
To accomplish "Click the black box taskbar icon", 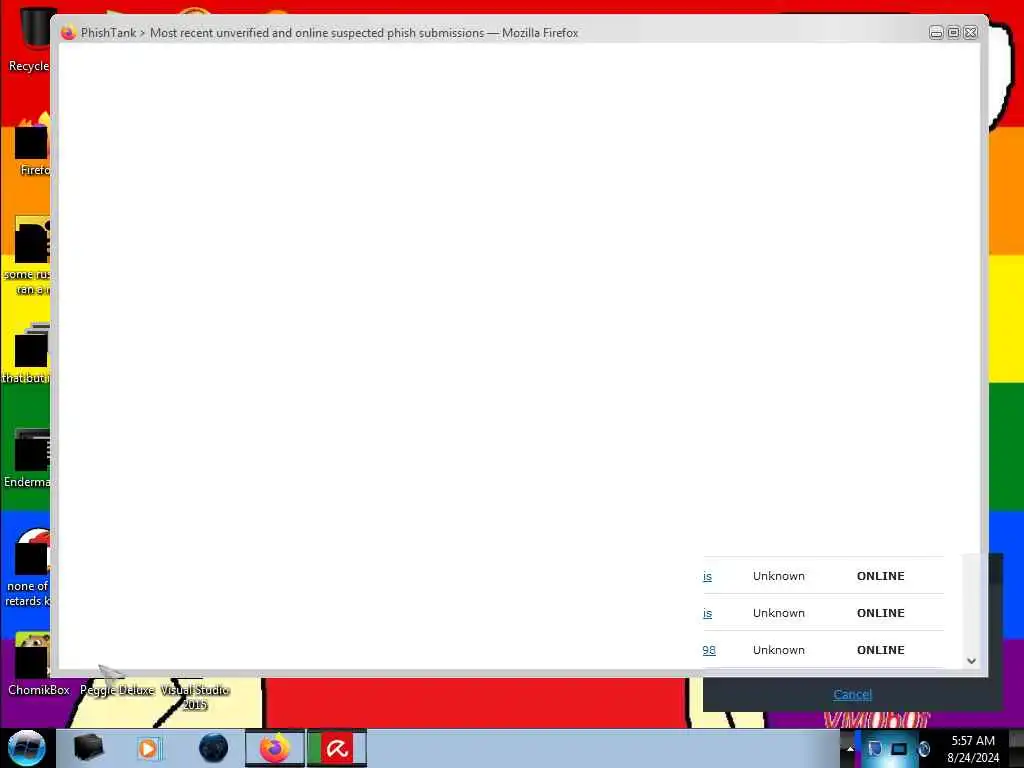I will [x=88, y=748].
